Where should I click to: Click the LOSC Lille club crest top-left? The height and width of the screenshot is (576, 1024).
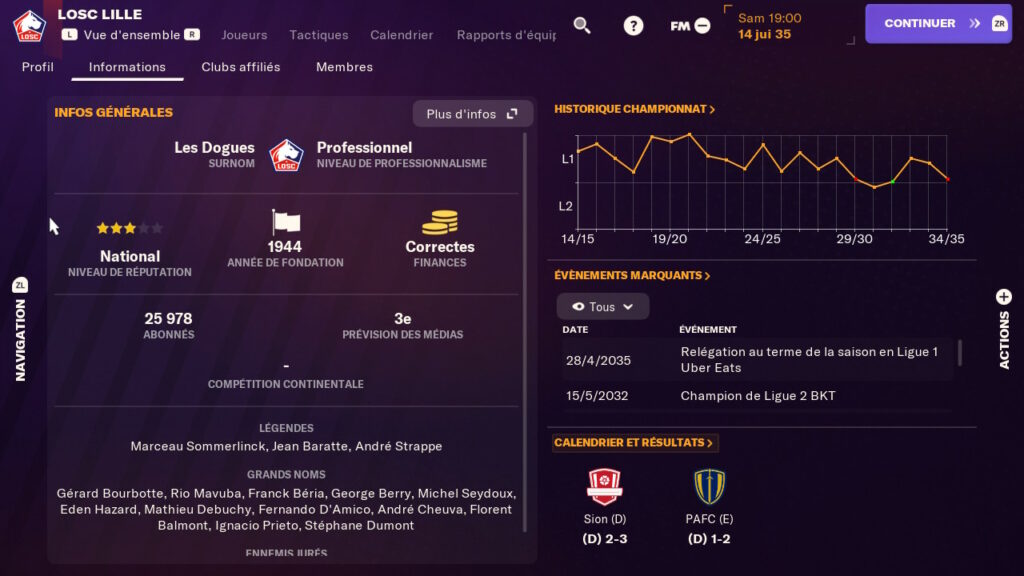point(28,25)
